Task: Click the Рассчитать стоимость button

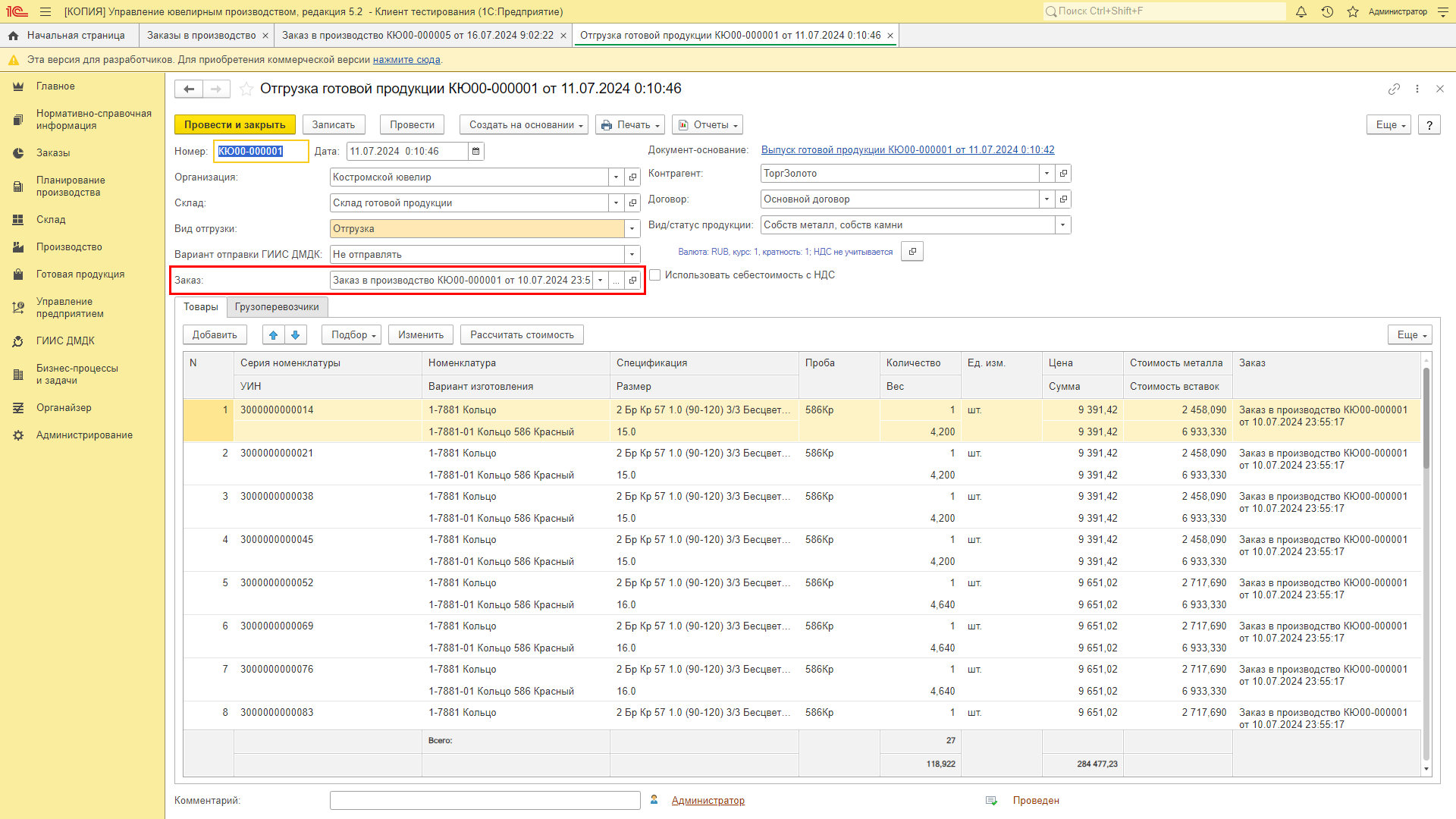Action: [x=522, y=335]
